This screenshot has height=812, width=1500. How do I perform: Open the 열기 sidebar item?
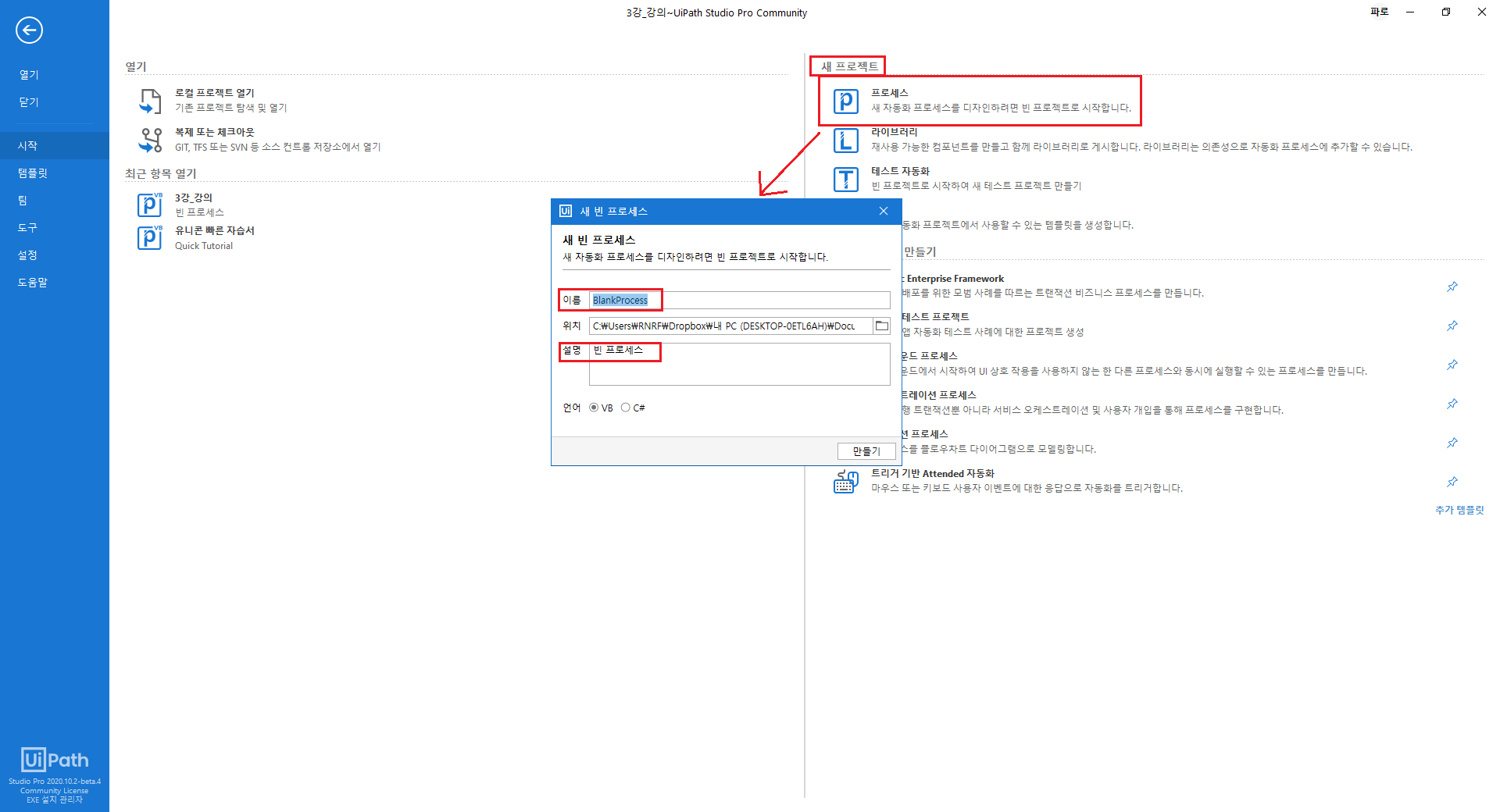29,75
